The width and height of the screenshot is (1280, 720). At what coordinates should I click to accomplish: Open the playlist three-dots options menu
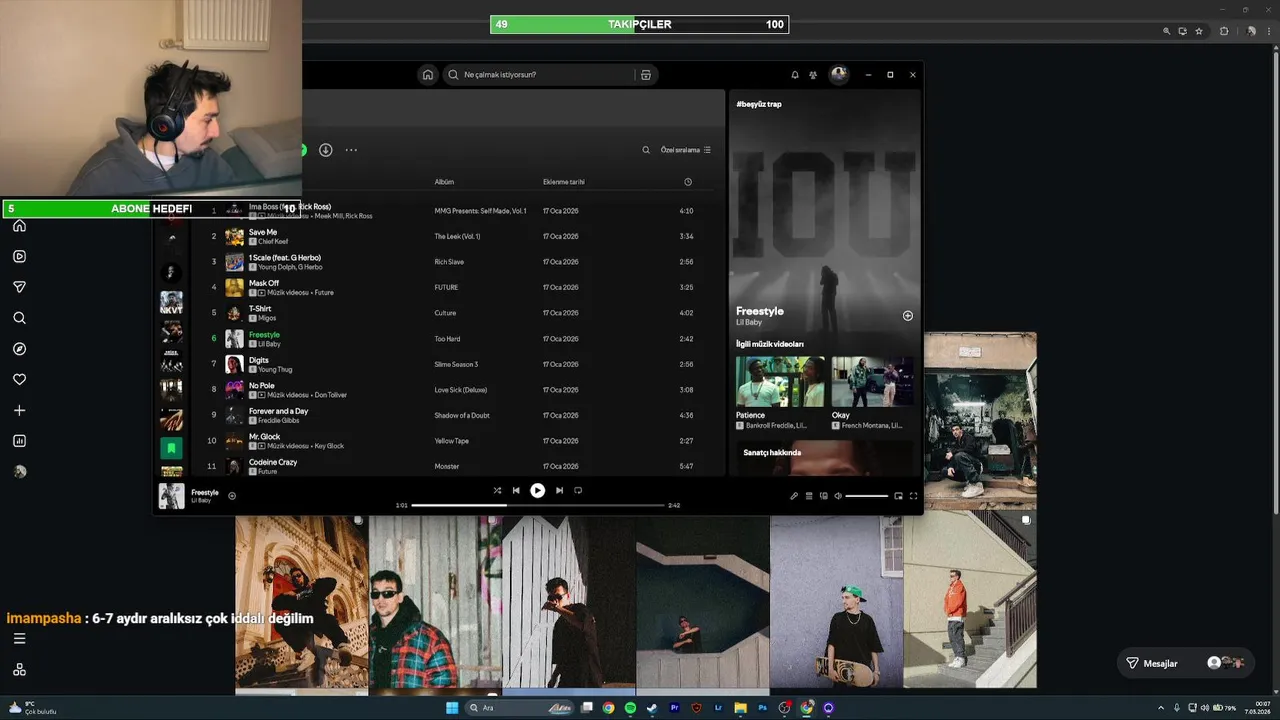351,150
